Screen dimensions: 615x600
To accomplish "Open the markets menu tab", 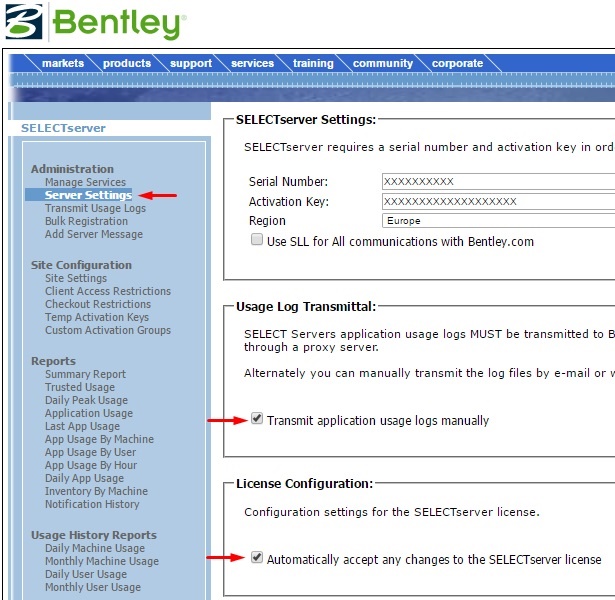I will click(63, 63).
